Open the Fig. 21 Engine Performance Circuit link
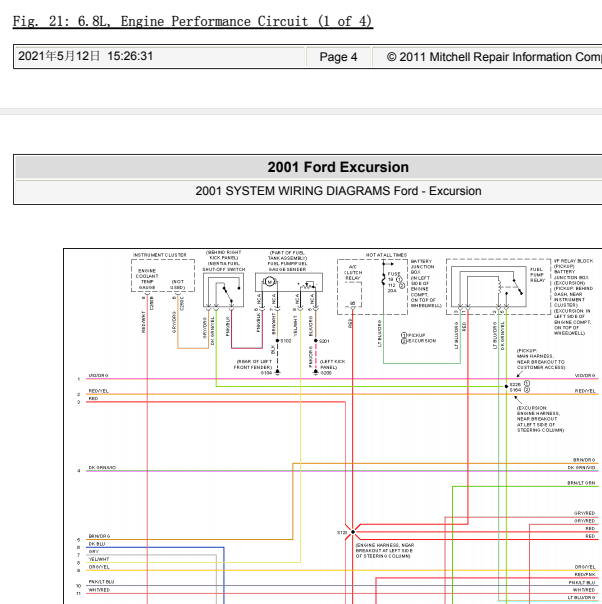The image size is (602, 604). click(x=193, y=21)
